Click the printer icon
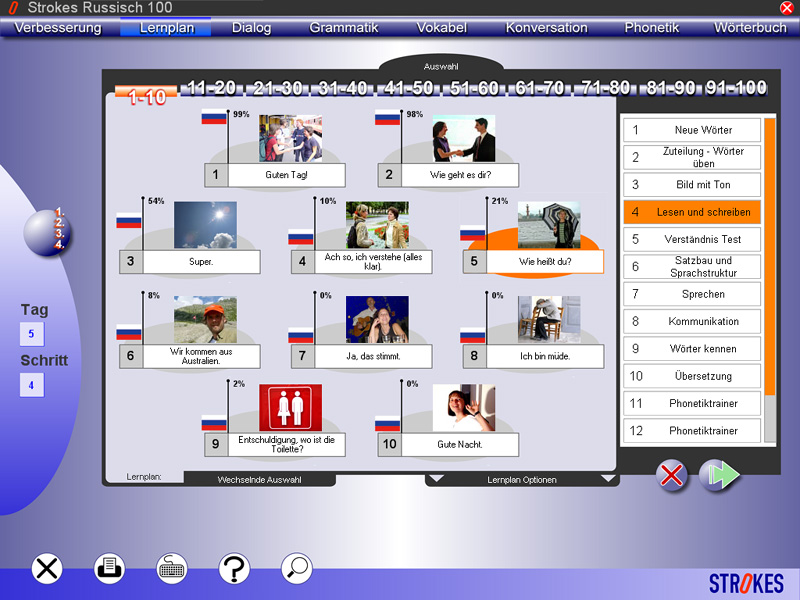800x600 pixels. click(x=109, y=568)
